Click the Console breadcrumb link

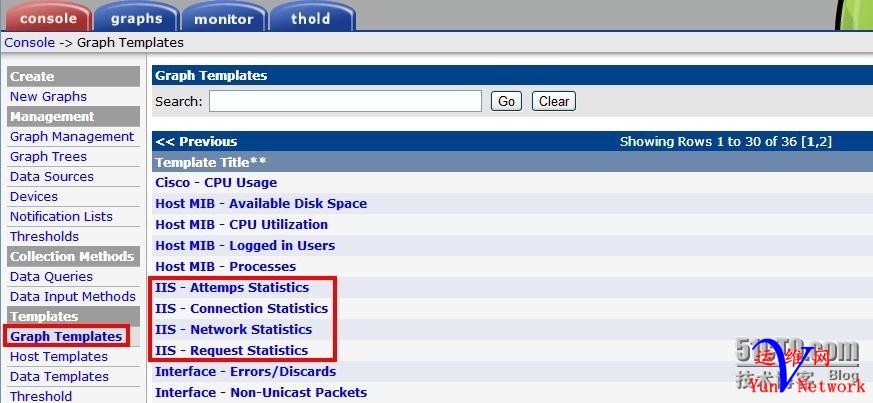coord(30,42)
